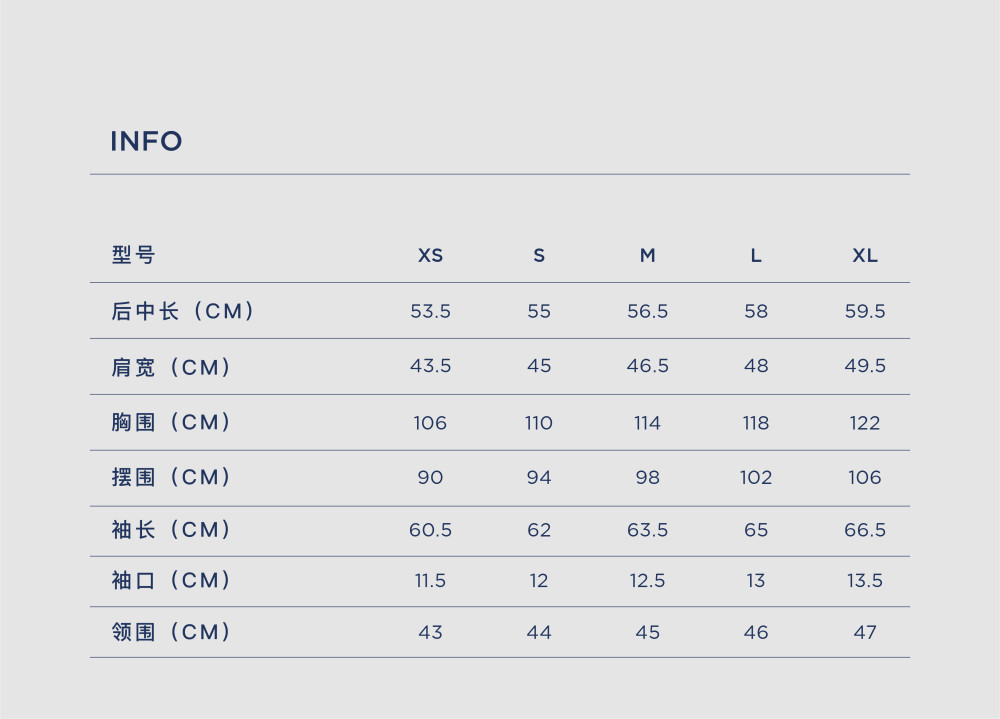Select the L size column header

[x=756, y=255]
